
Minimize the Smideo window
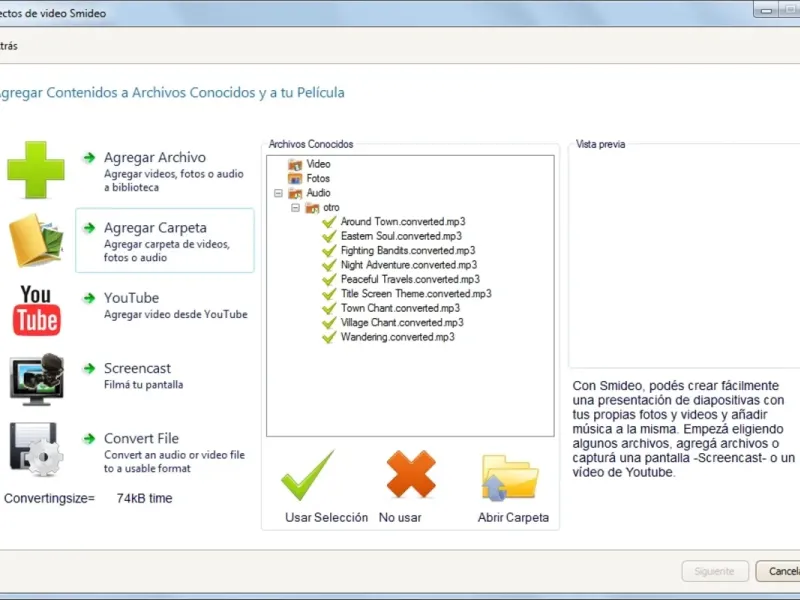coord(766,10)
